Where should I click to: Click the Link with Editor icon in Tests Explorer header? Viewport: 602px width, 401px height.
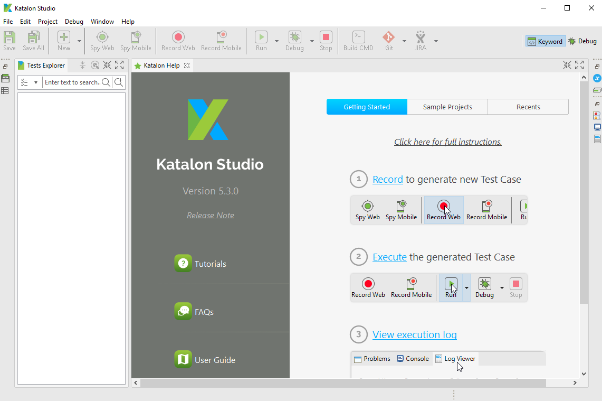[95, 65]
